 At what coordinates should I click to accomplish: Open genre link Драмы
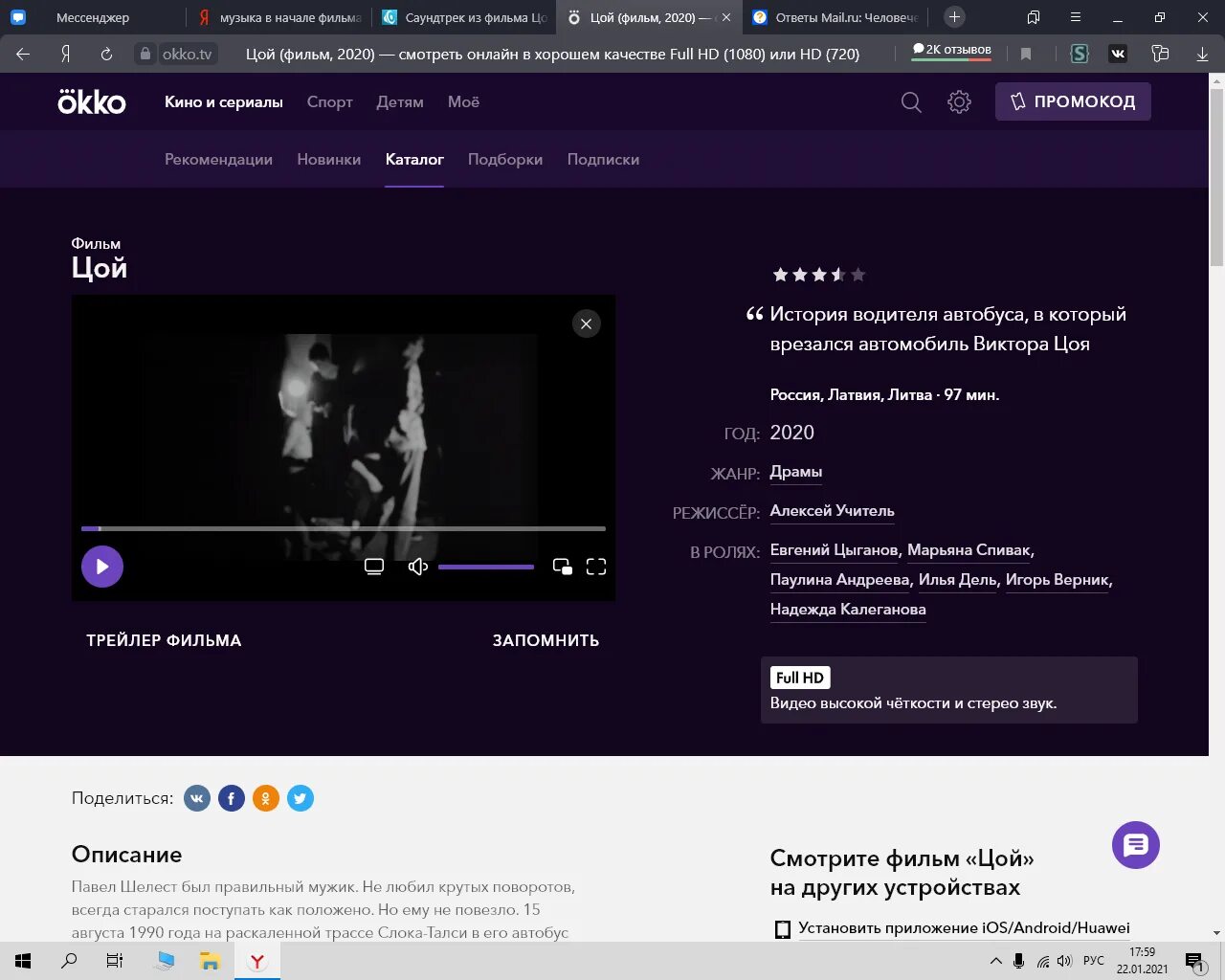pyautogui.click(x=796, y=472)
